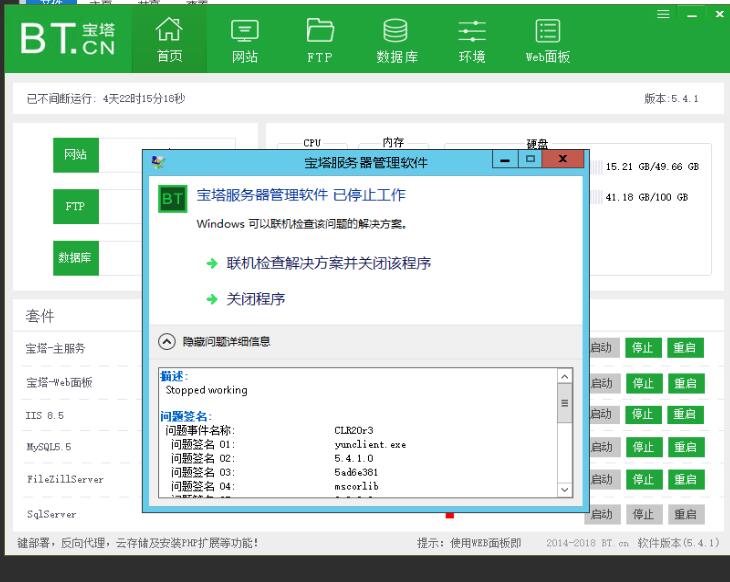Screen dimensions: 730x582
Task: Stop the FileZillServer service
Action: point(644,480)
